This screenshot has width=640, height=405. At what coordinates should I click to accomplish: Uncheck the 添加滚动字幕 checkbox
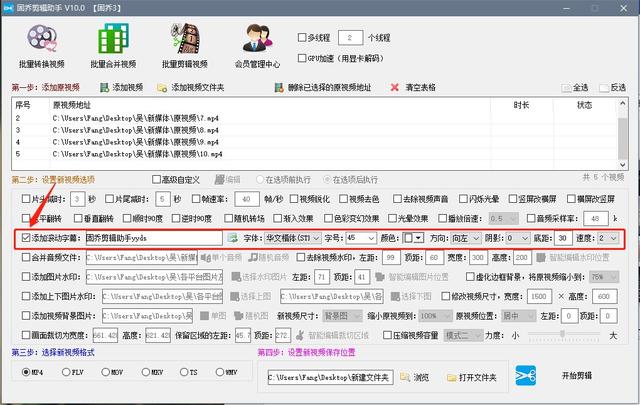click(25, 239)
